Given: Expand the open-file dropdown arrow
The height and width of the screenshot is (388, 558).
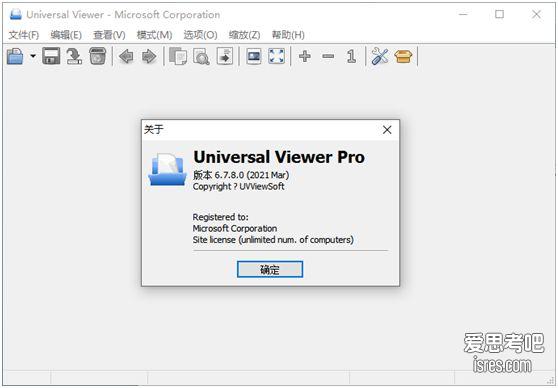Looking at the screenshot, I should [x=33, y=56].
